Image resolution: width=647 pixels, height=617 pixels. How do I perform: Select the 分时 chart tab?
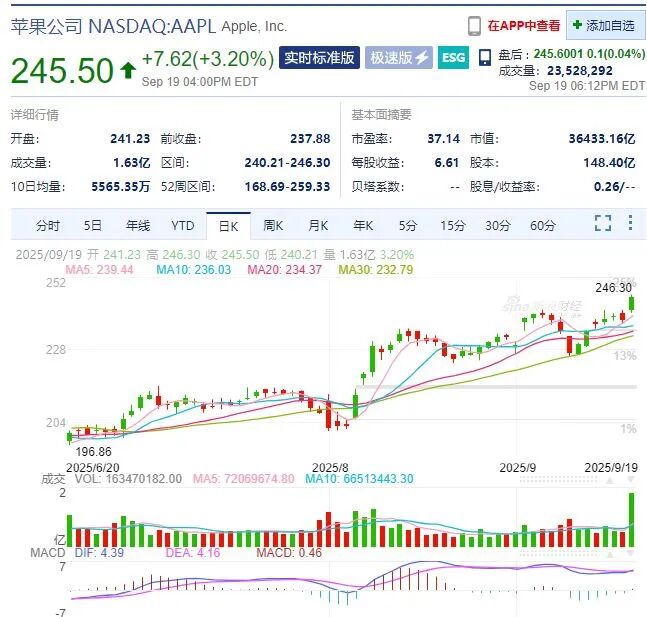click(x=48, y=226)
